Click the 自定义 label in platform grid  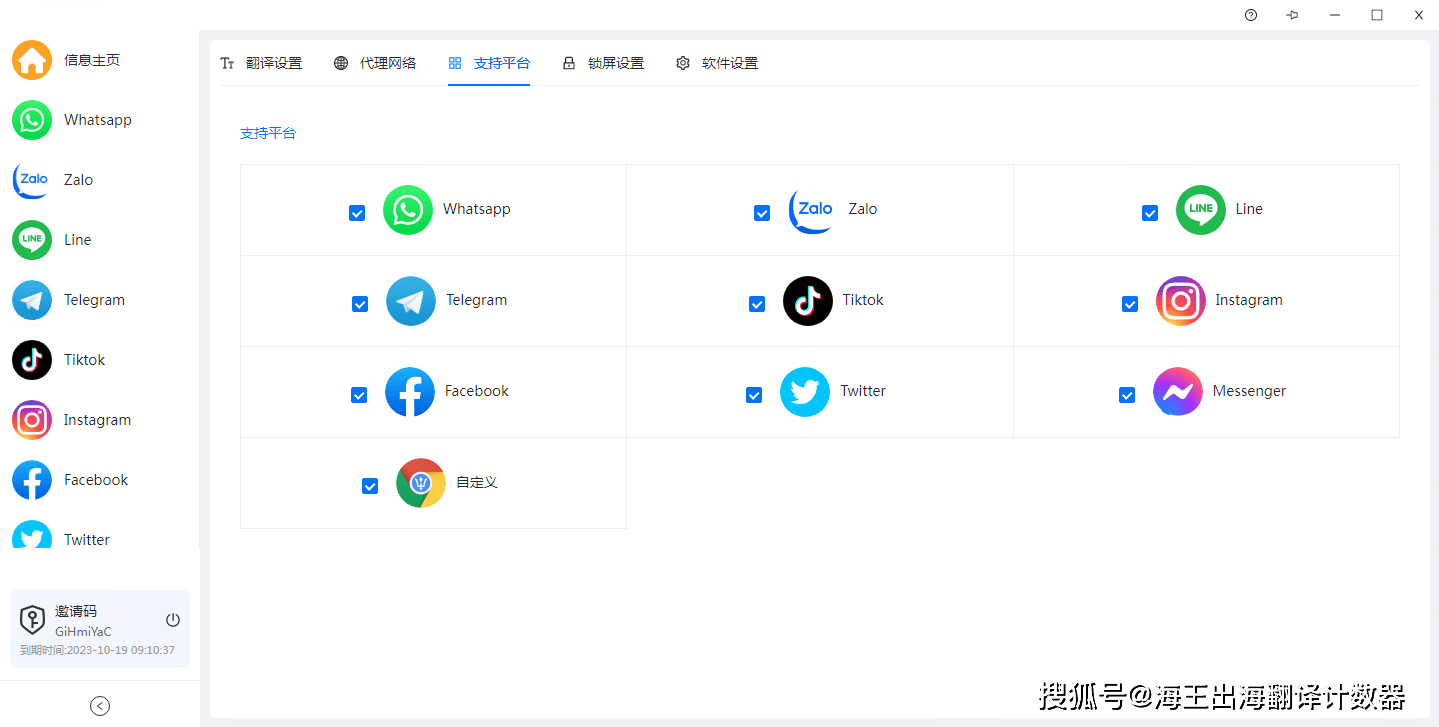[477, 482]
